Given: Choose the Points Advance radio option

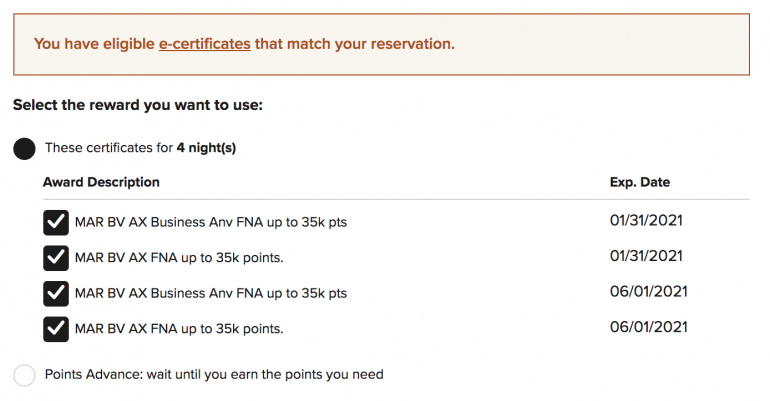Looking at the screenshot, I should (24, 375).
